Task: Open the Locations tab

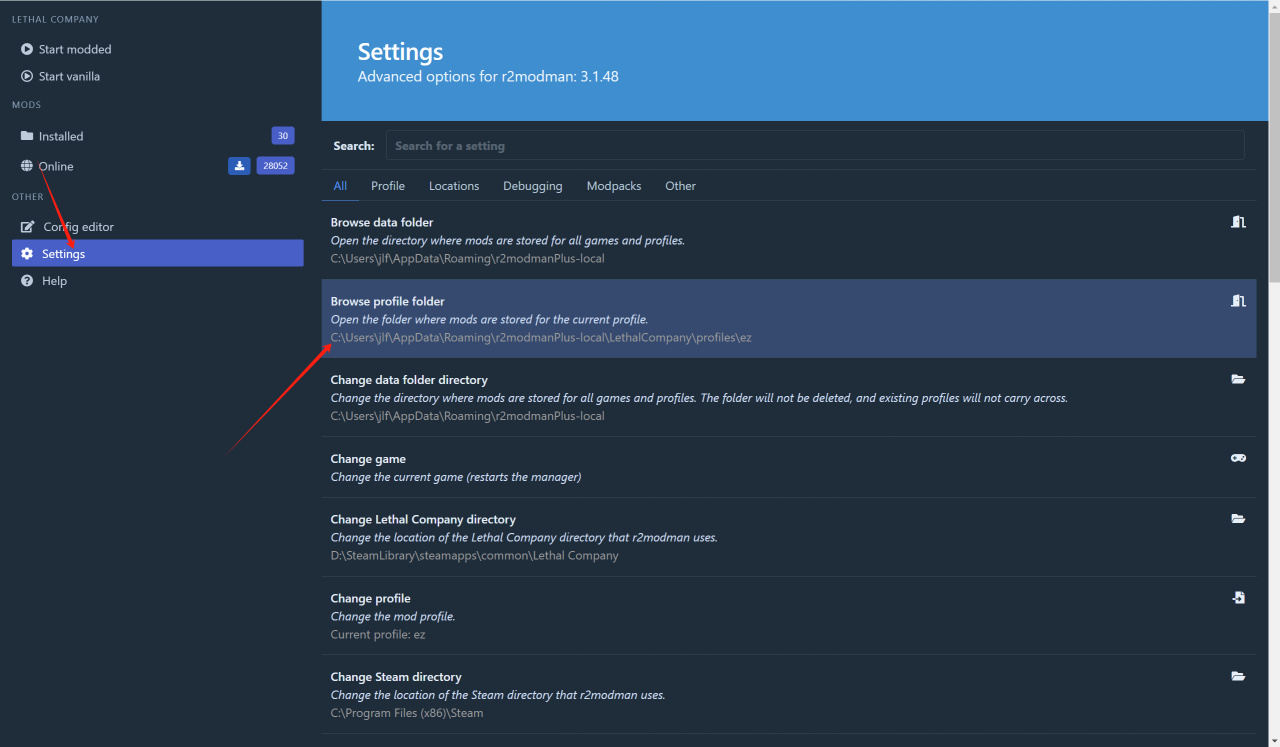Action: tap(454, 186)
